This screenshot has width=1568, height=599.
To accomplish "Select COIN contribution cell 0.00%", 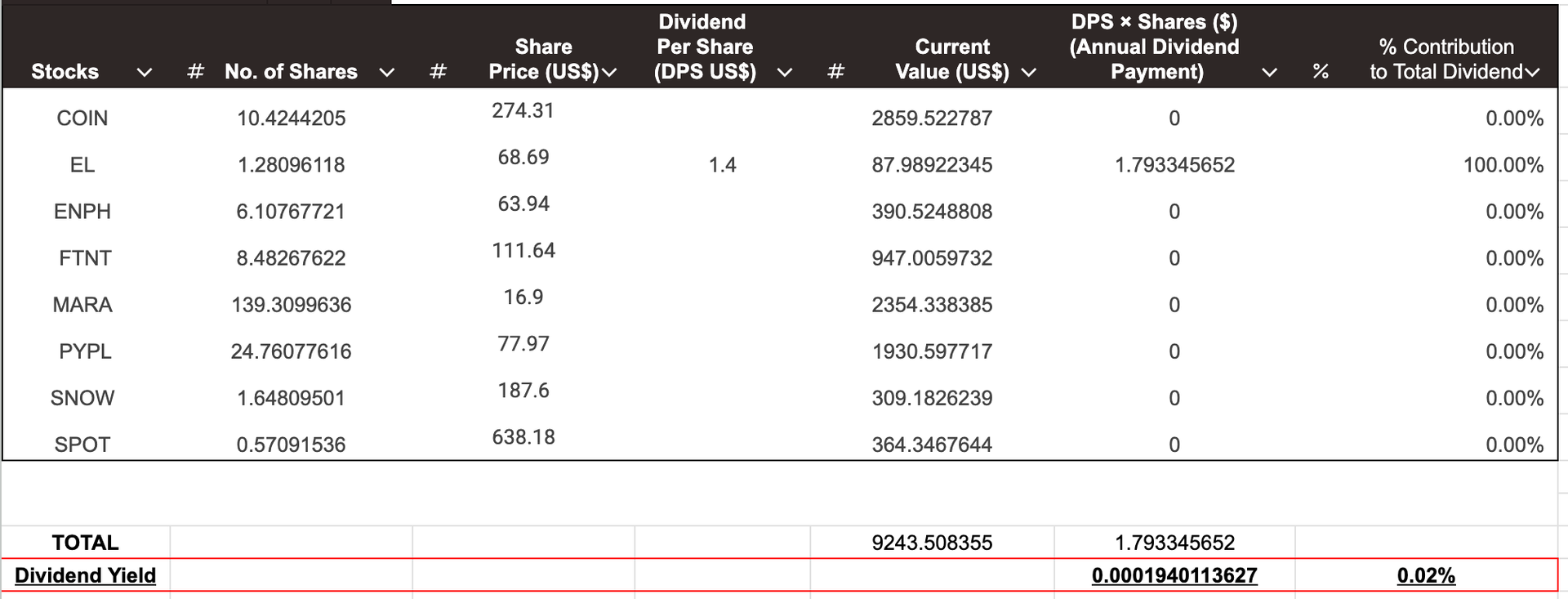I will pos(1515,118).
